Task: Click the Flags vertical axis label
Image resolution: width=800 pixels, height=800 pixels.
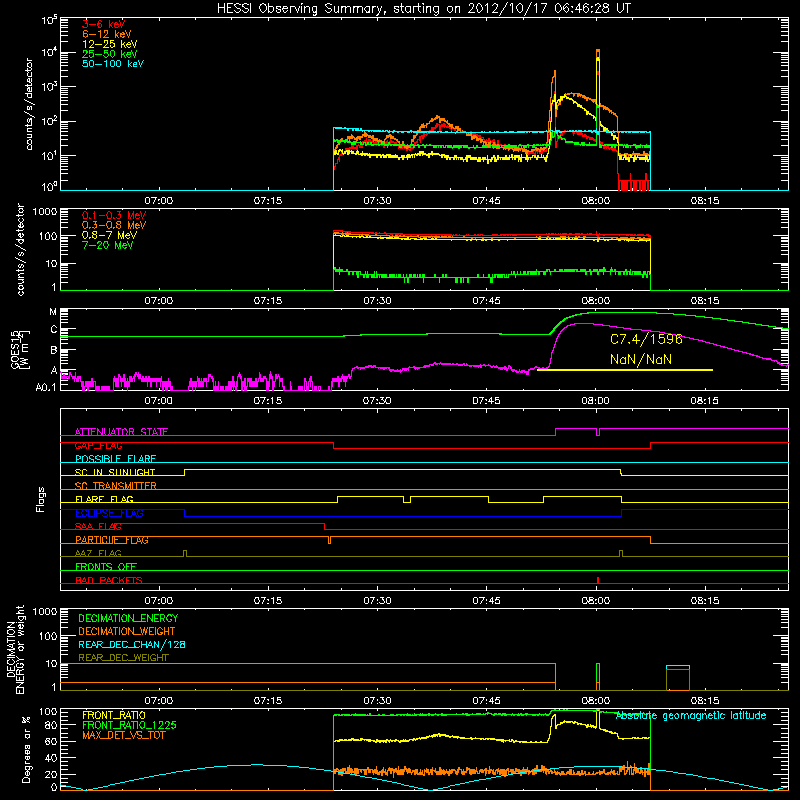Action: 41,499
